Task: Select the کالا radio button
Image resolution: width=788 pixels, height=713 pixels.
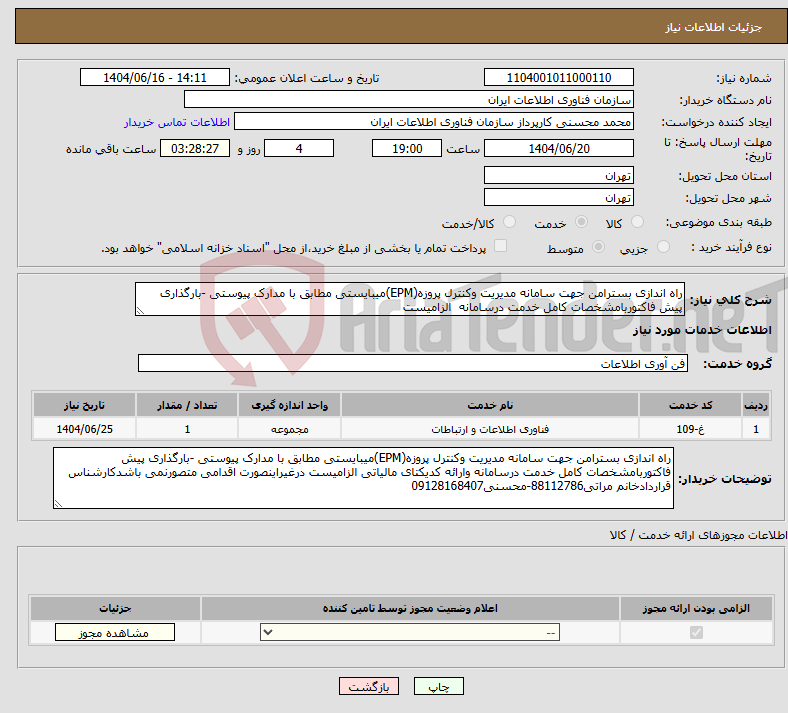Action: (x=637, y=222)
